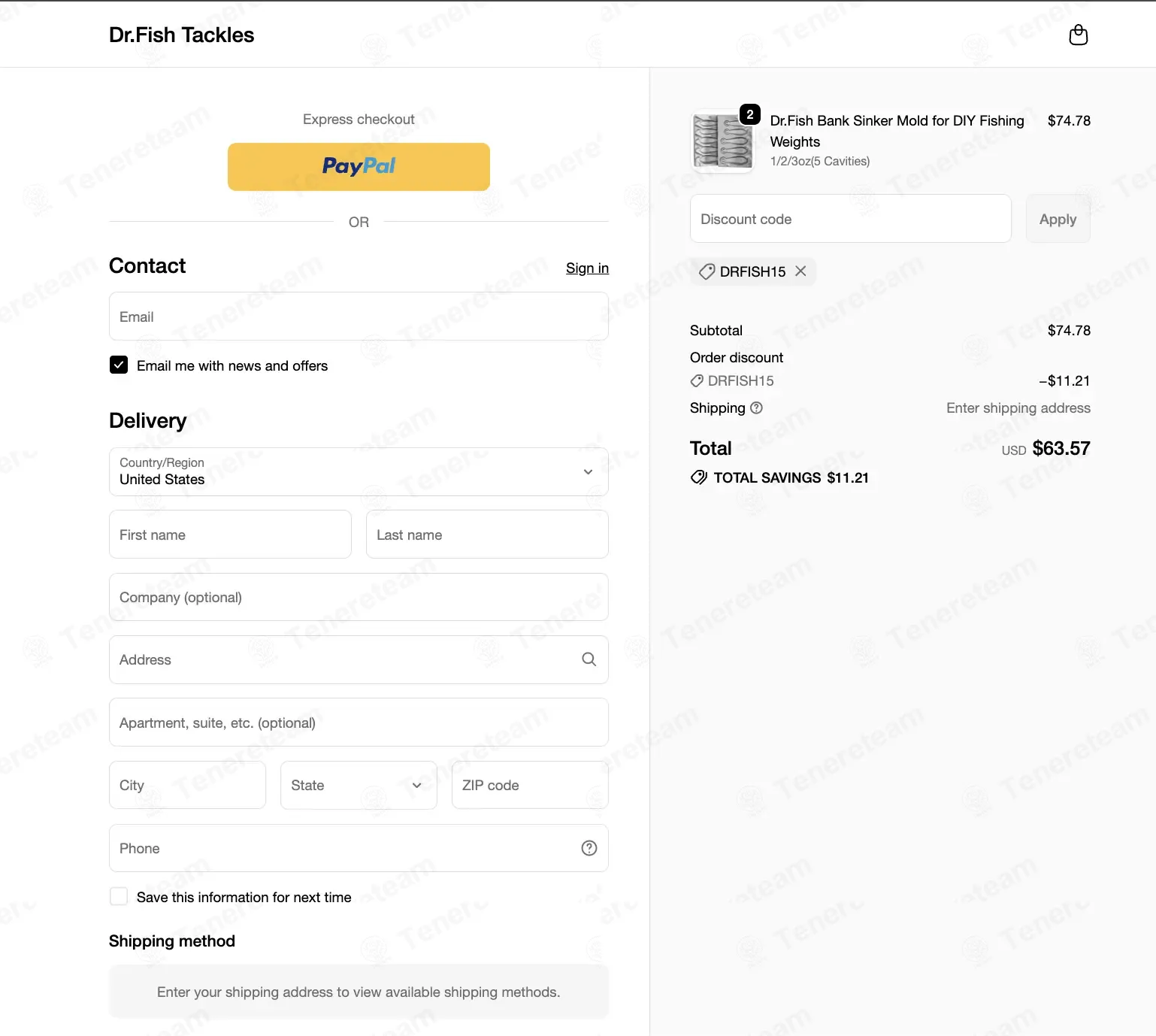Click the sinker mold product thumbnail
The image size is (1156, 1036).
pos(722,141)
